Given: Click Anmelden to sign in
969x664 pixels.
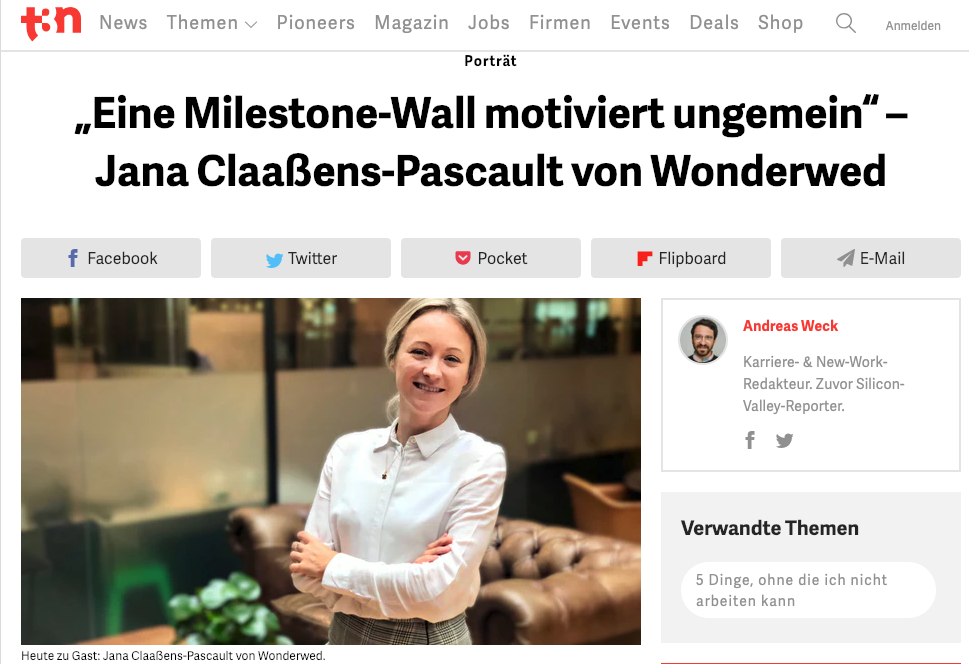Looking at the screenshot, I should click(x=913, y=26).
